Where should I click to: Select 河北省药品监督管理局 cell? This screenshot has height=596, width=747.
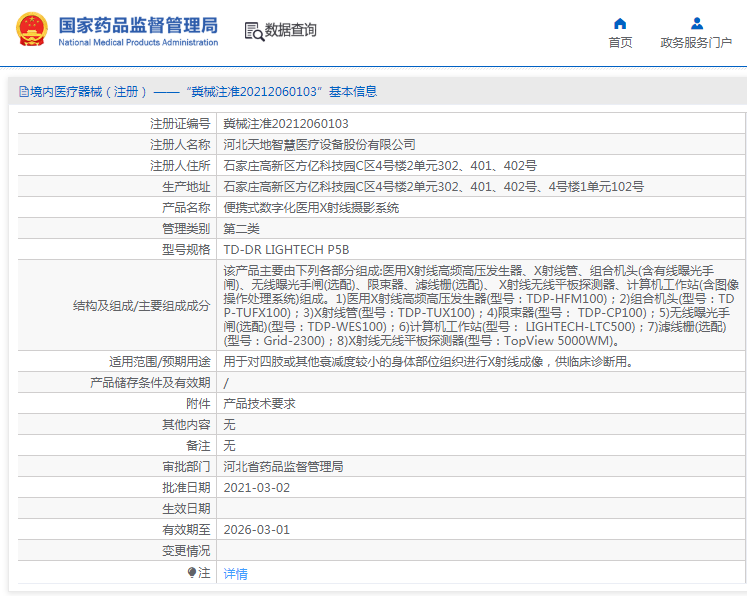(x=283, y=467)
